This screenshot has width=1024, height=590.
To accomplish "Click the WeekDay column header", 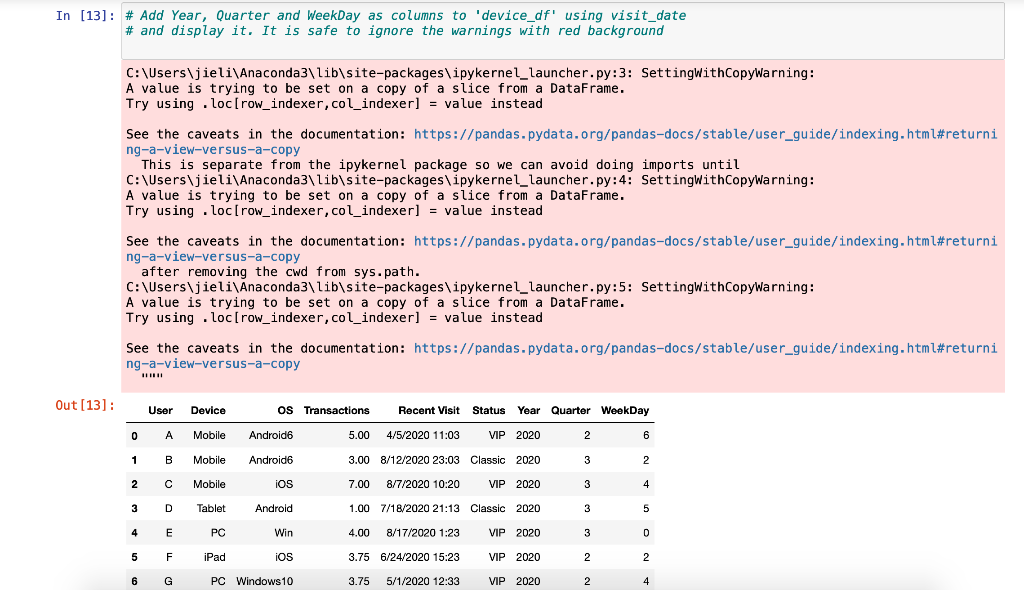I will pos(624,410).
